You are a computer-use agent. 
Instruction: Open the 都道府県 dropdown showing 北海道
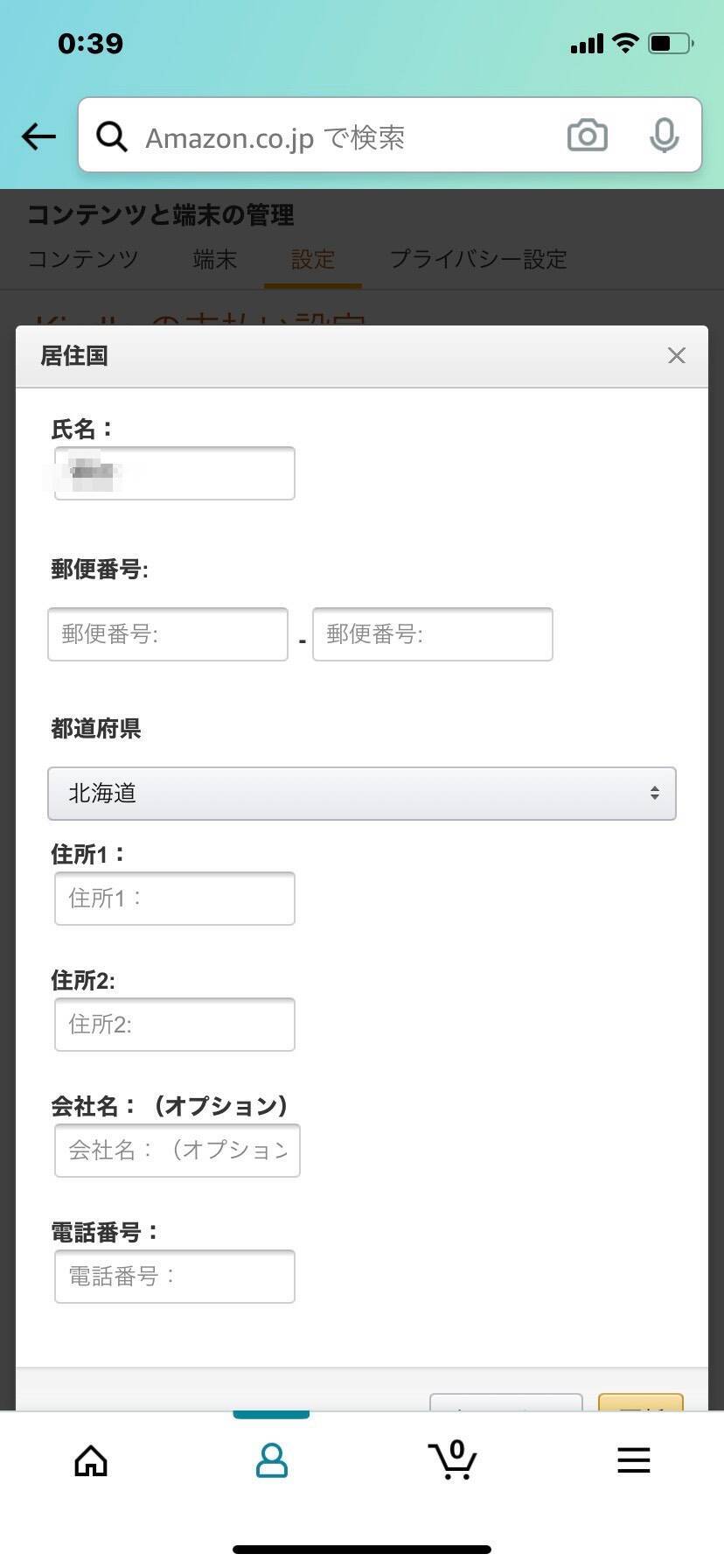point(362,794)
